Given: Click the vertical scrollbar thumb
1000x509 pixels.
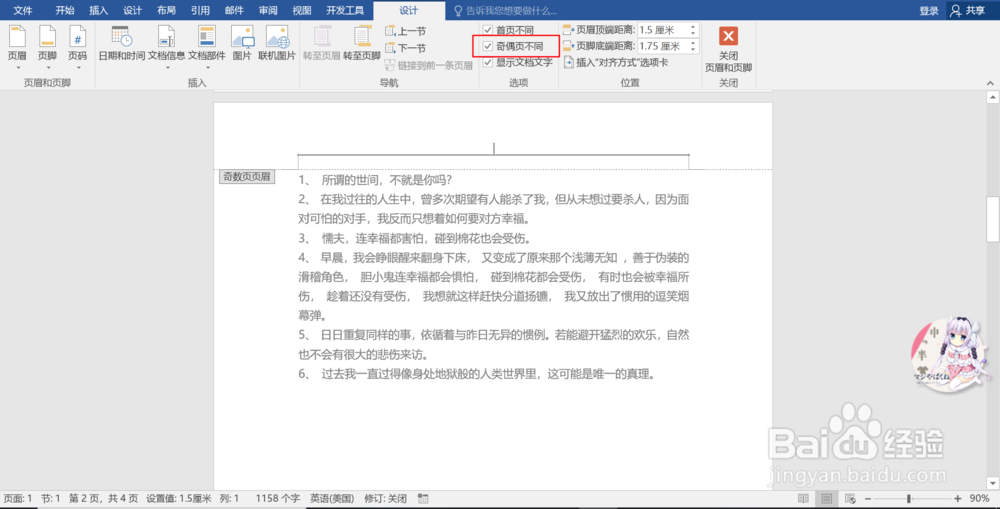Looking at the screenshot, I should pyautogui.click(x=992, y=219).
